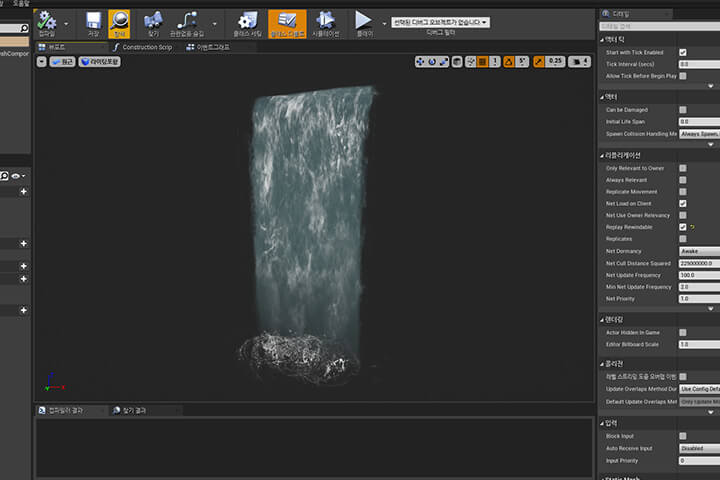The width and height of the screenshot is (720, 480).
Task: Select the Rotate gizmo tool
Action: click(x=432, y=62)
